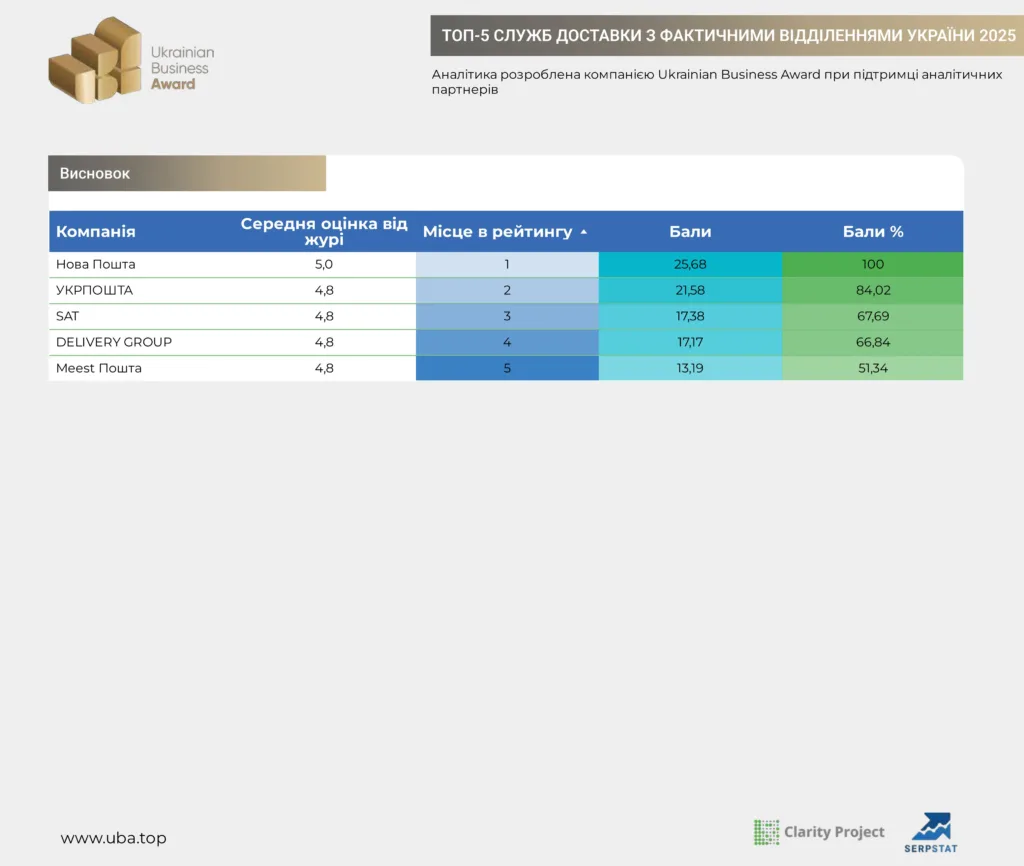Sort table by Компанія column header
This screenshot has width=1024, height=866.
tap(96, 231)
